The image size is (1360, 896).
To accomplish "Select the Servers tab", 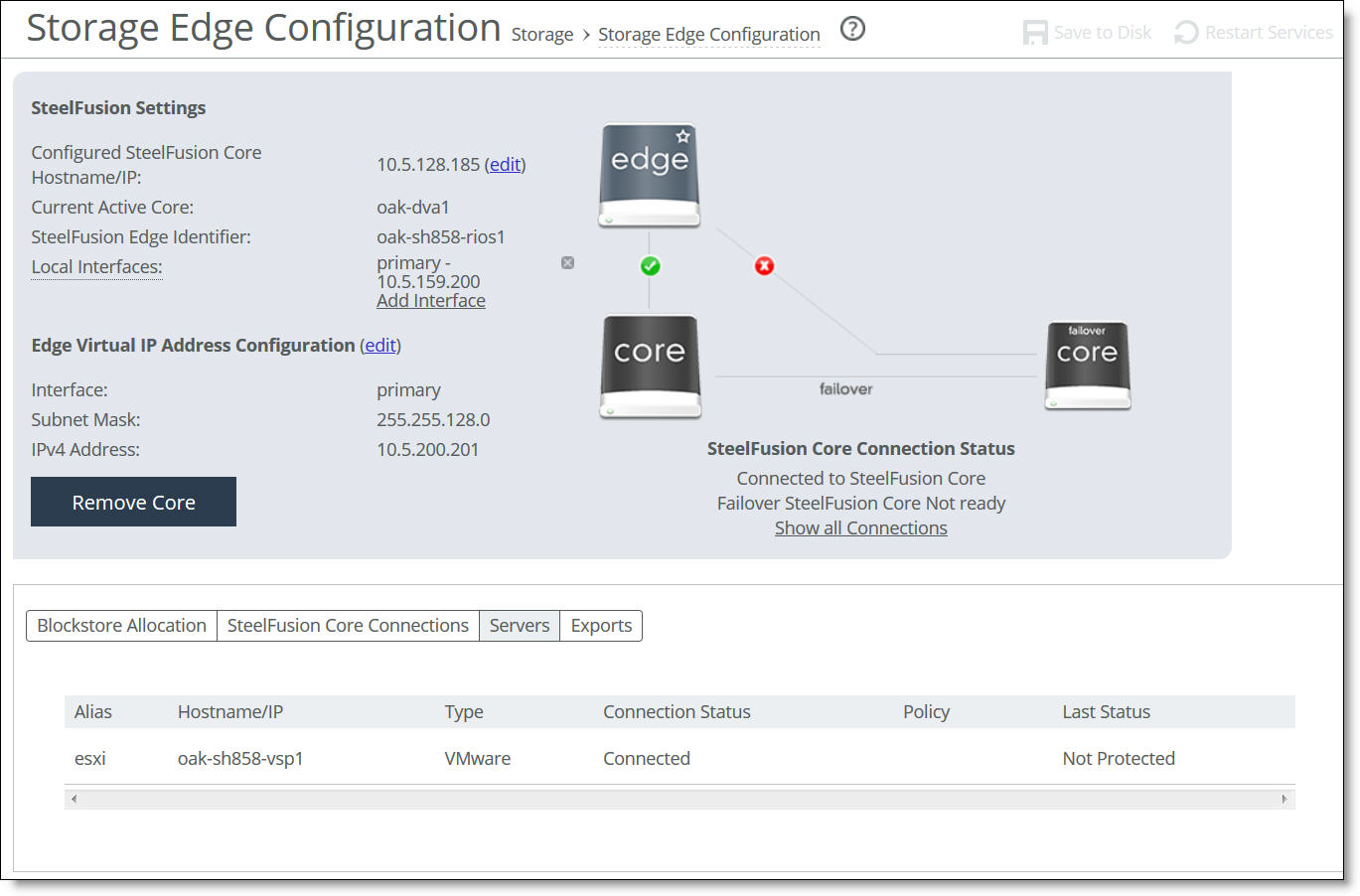I will click(519, 625).
